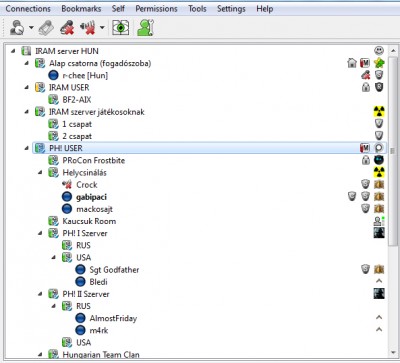The width and height of the screenshot is (400, 363).
Task: Open the mute speakers dropdown arrow
Action: click(x=102, y=28)
